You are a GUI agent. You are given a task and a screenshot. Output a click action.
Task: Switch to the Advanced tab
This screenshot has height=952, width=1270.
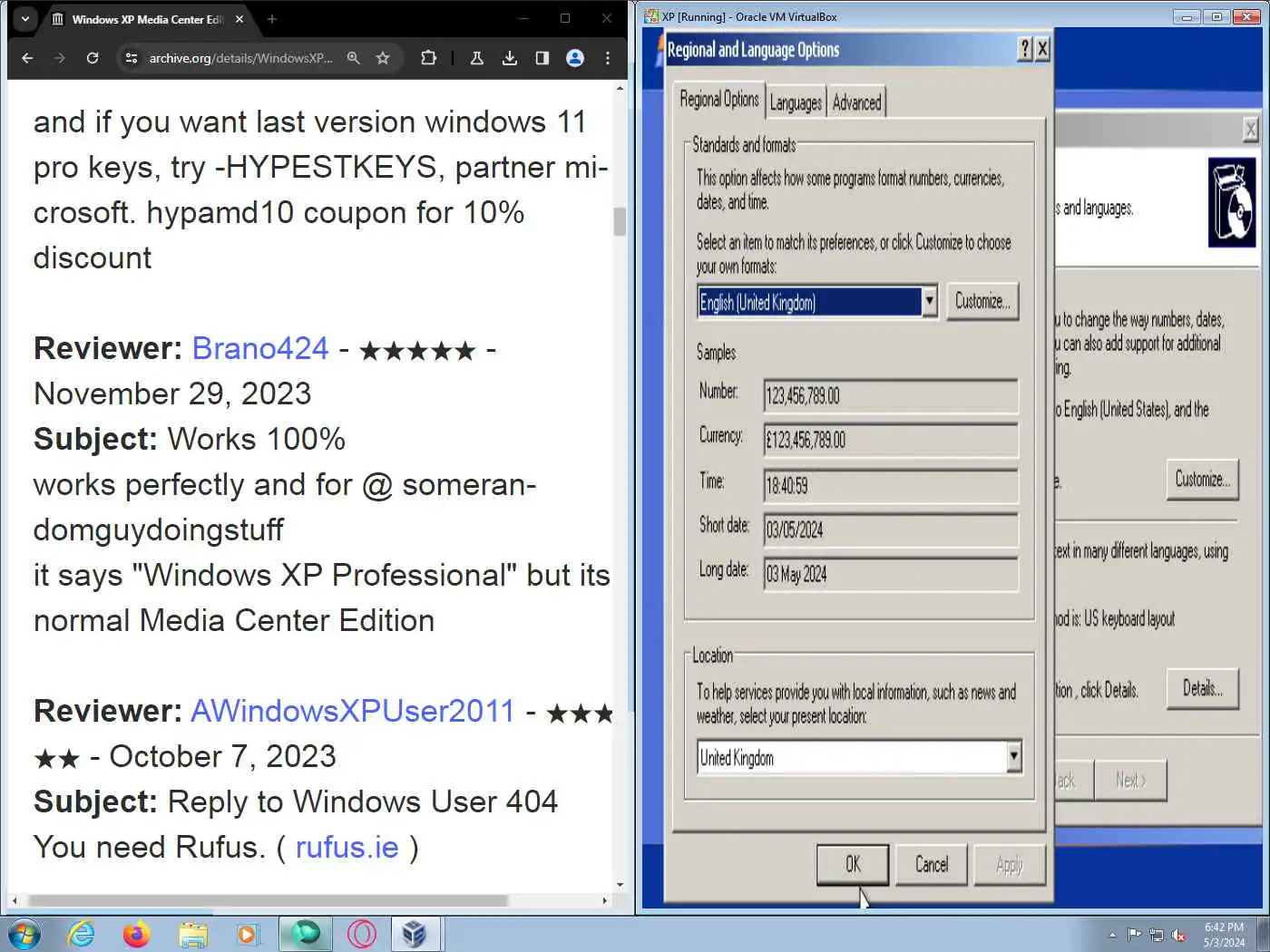coord(857,102)
